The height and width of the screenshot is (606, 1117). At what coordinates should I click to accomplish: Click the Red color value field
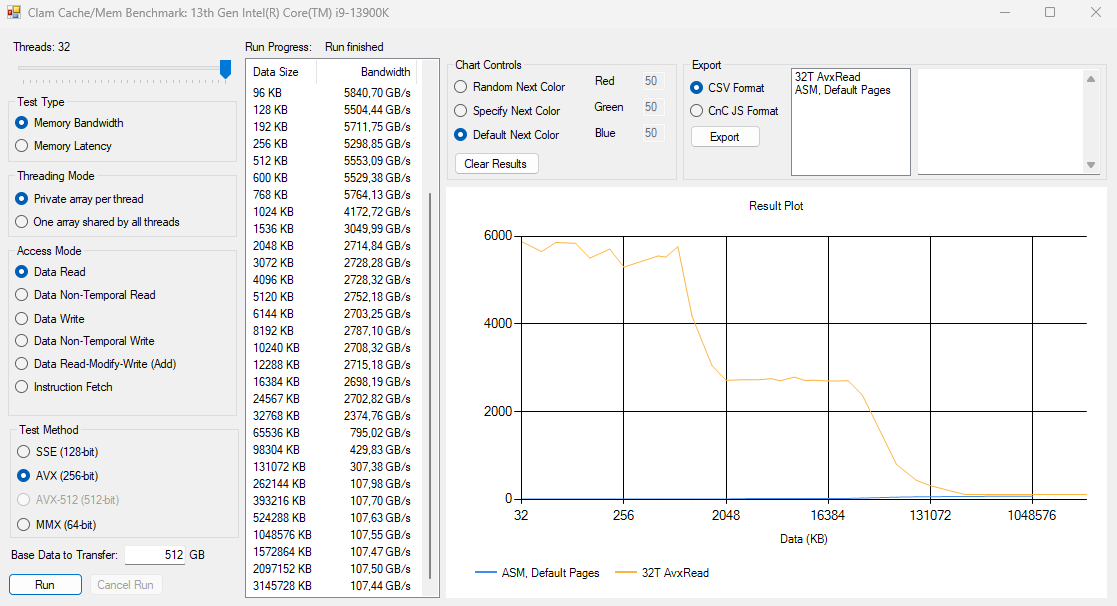[653, 81]
